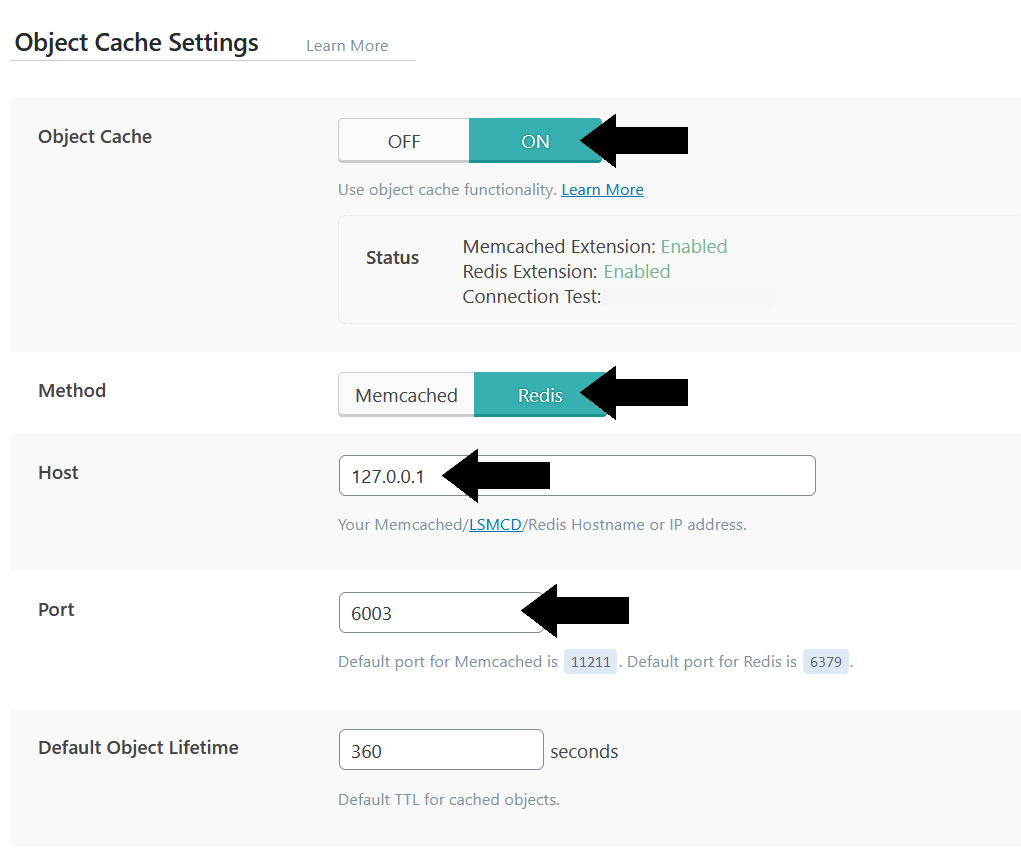Click the Host field containing 127.0.0.1
The height and width of the screenshot is (854, 1021).
[577, 476]
